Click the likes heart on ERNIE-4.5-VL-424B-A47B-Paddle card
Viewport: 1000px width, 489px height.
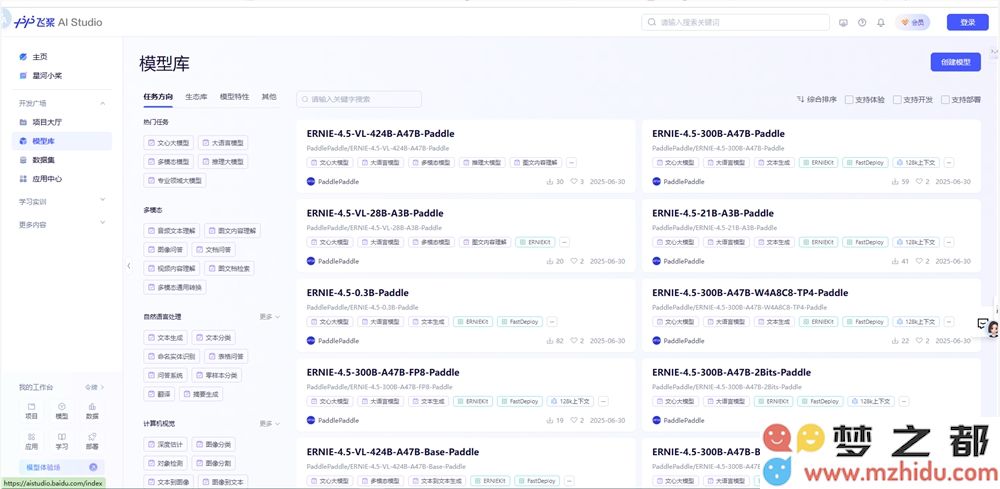click(x=573, y=182)
